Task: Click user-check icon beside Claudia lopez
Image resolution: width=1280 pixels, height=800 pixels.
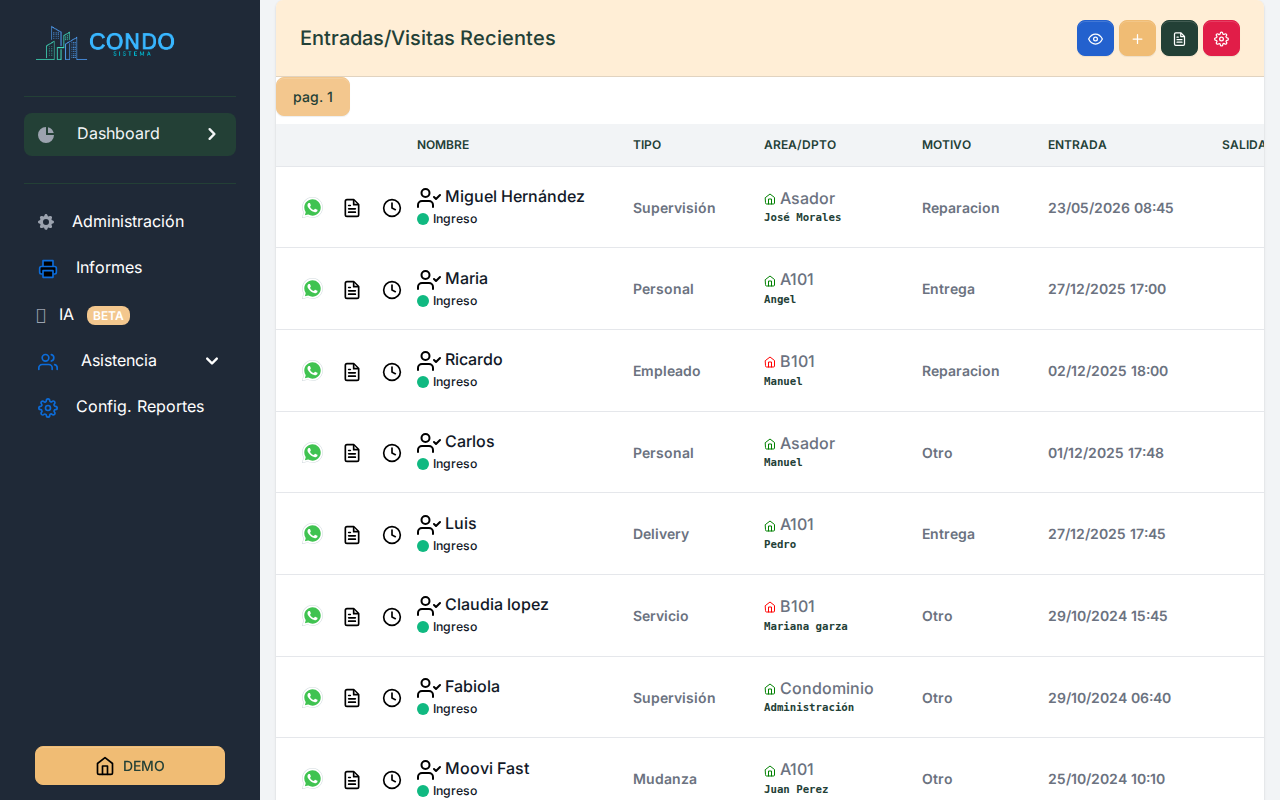Action: 429,605
